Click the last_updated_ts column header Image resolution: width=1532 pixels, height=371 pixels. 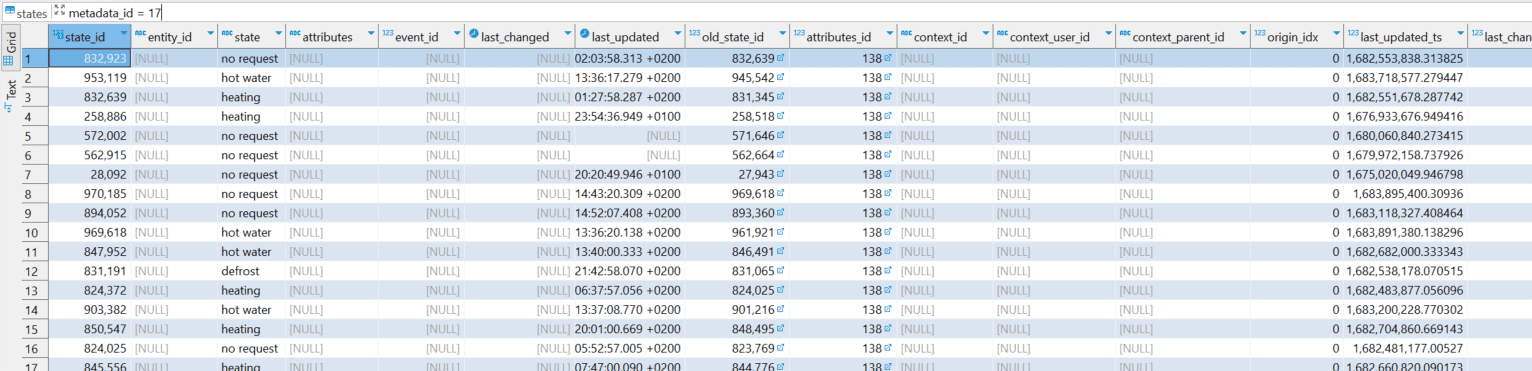(1405, 37)
